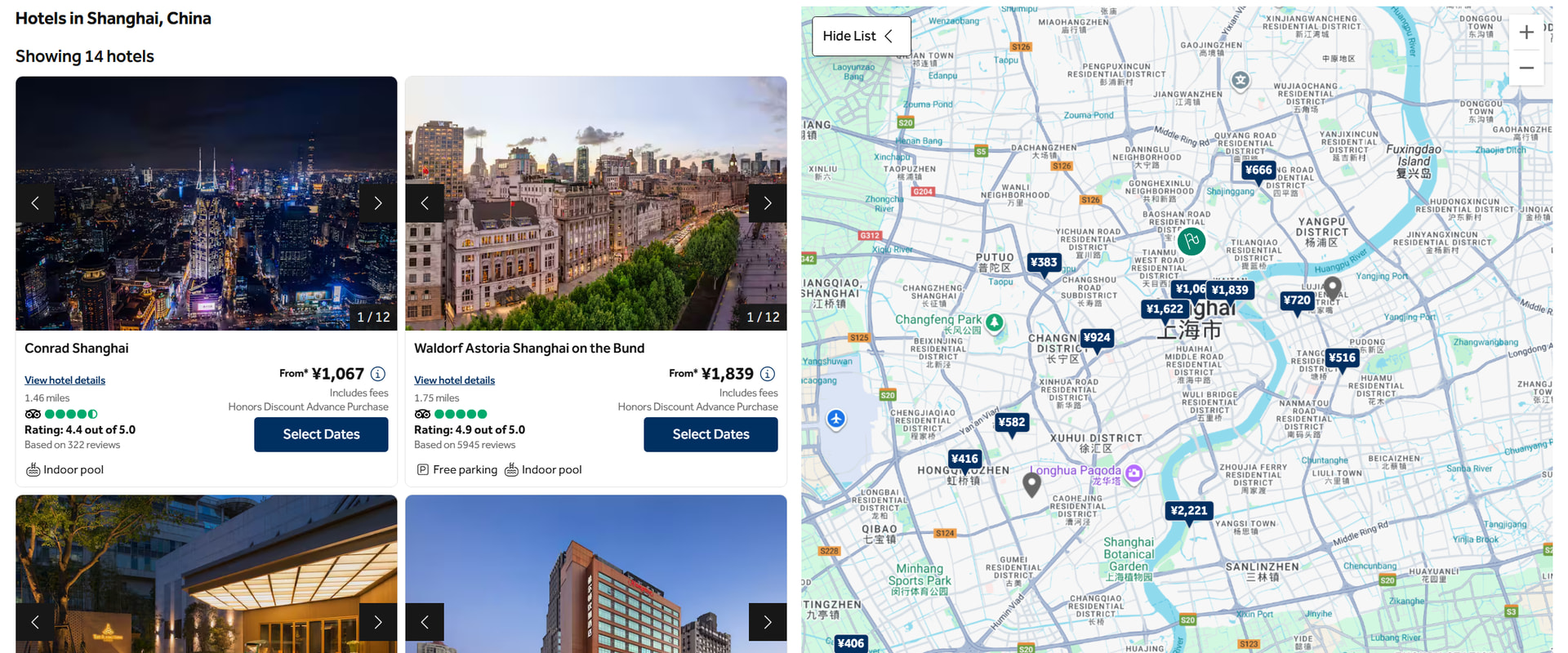
Task: Show previous photo of Conrad Shanghai
Action: 35,203
